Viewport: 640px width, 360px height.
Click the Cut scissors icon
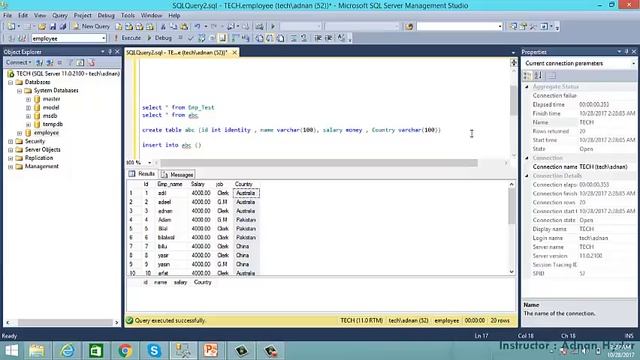click(163, 27)
